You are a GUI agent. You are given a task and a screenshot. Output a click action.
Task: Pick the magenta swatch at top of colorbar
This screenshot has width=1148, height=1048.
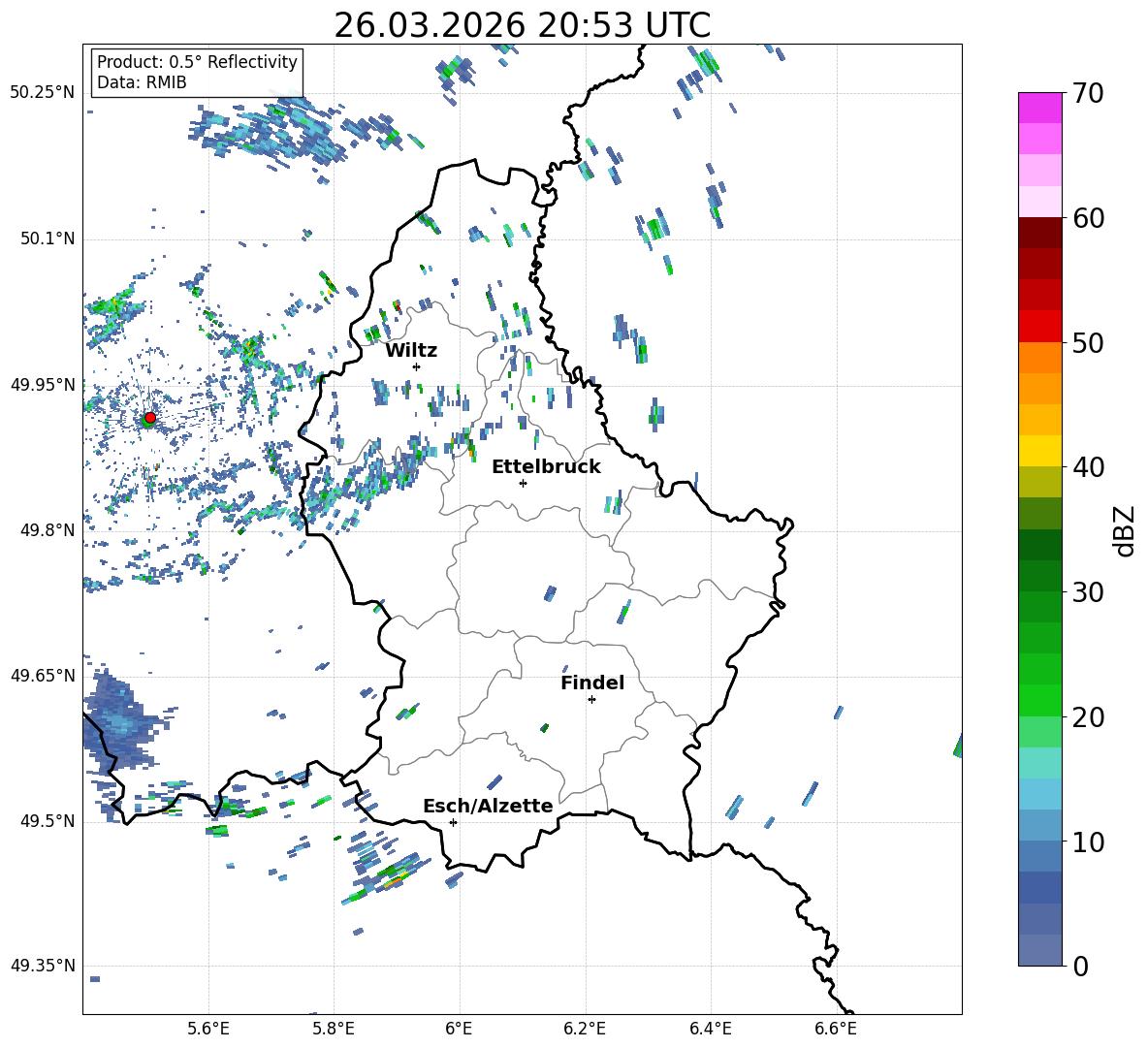click(1040, 108)
